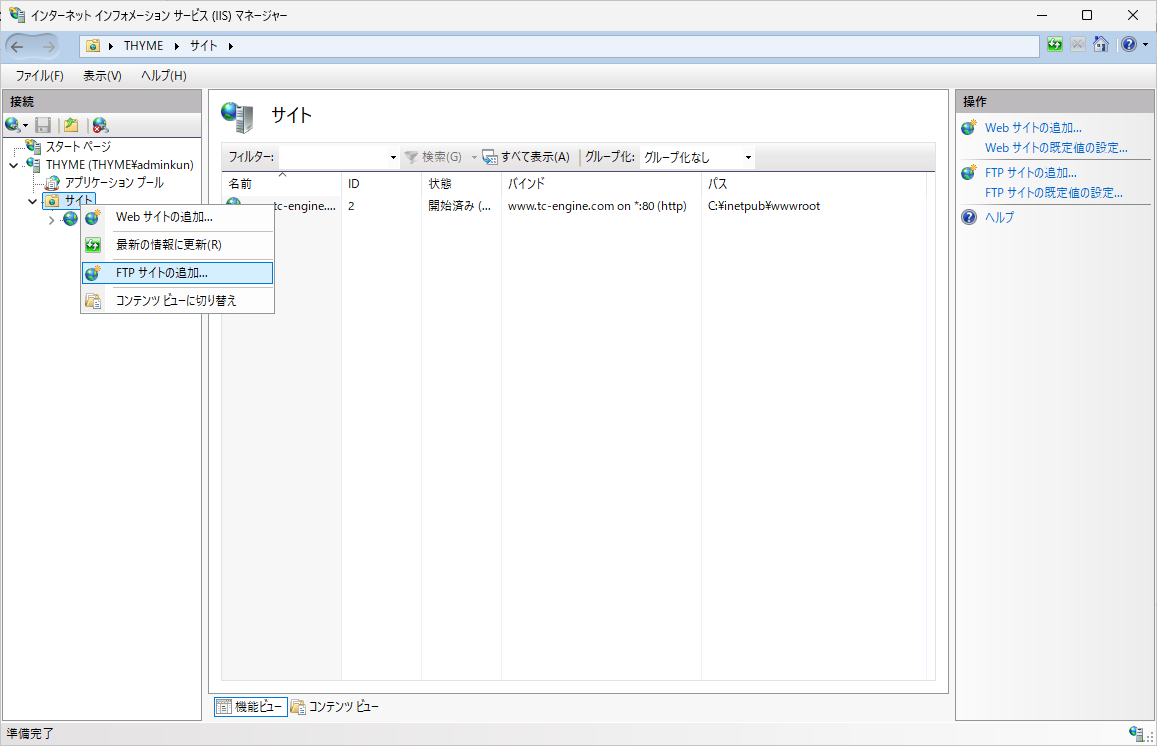1157x746 pixels.
Task: Click the stop icon beside refresh
Action: (1078, 45)
